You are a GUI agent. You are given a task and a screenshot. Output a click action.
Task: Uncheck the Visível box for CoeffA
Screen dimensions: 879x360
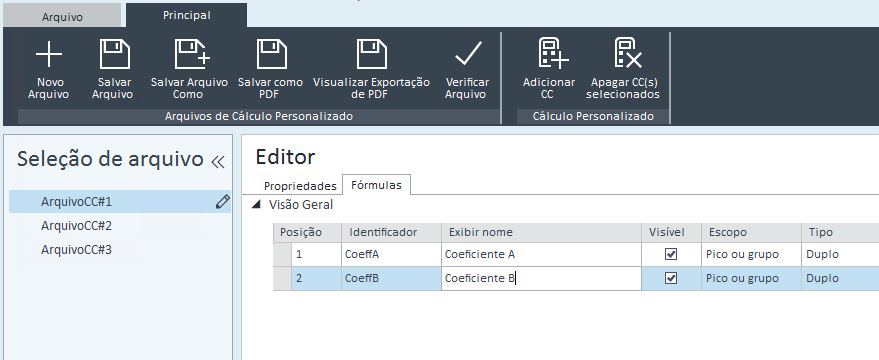670,255
